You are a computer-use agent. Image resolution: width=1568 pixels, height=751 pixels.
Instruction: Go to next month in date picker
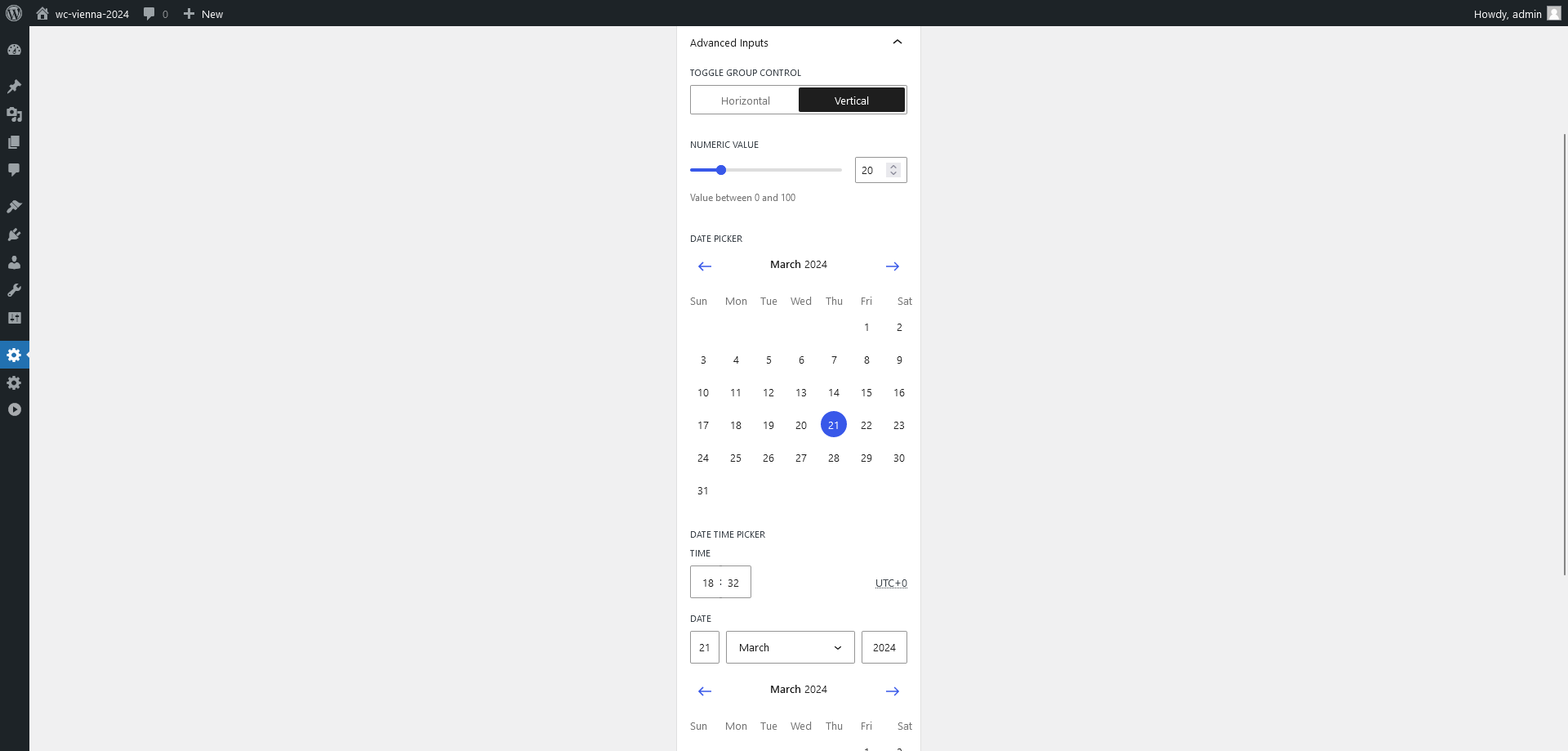[x=892, y=266]
